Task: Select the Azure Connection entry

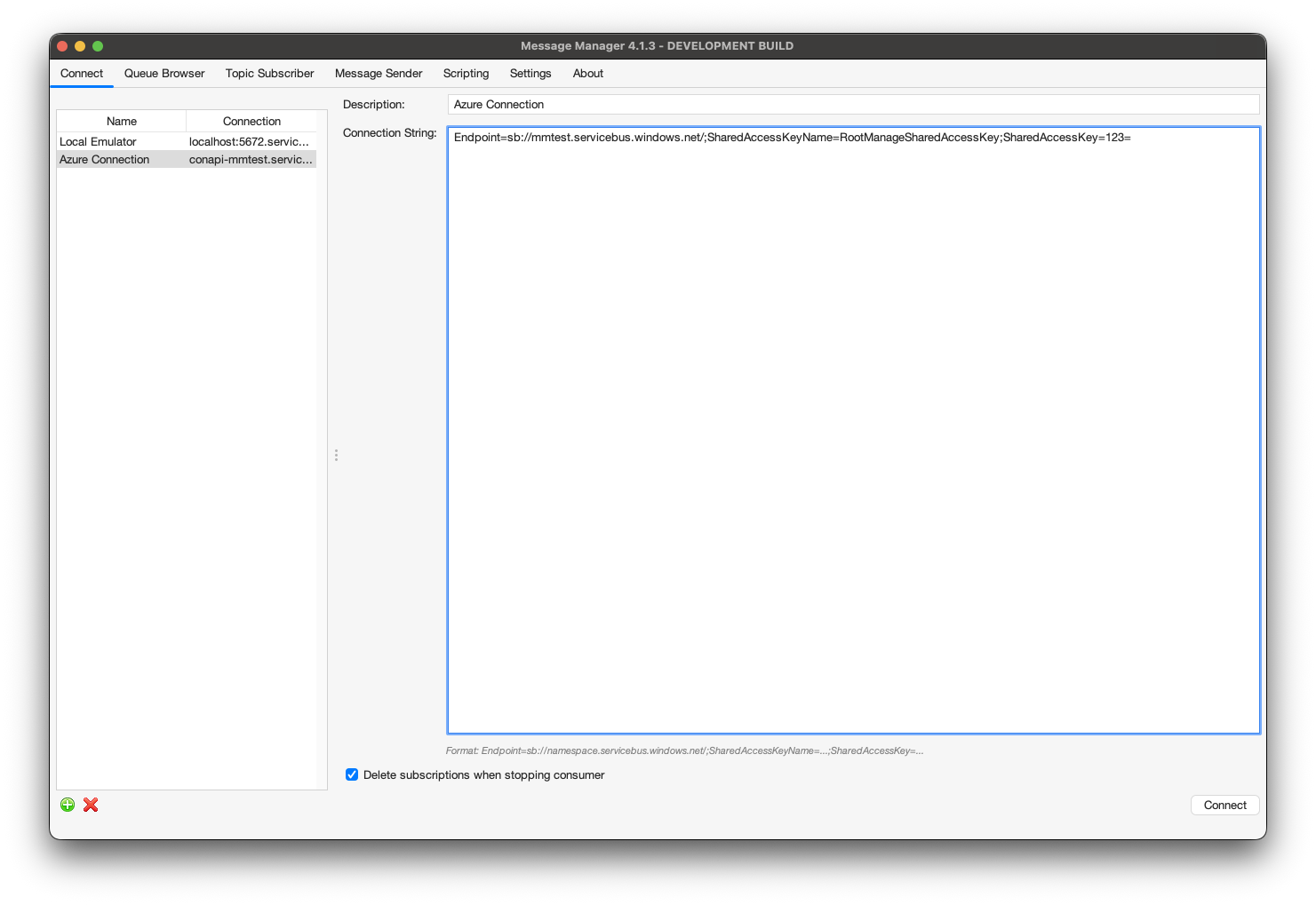Action: pos(104,159)
